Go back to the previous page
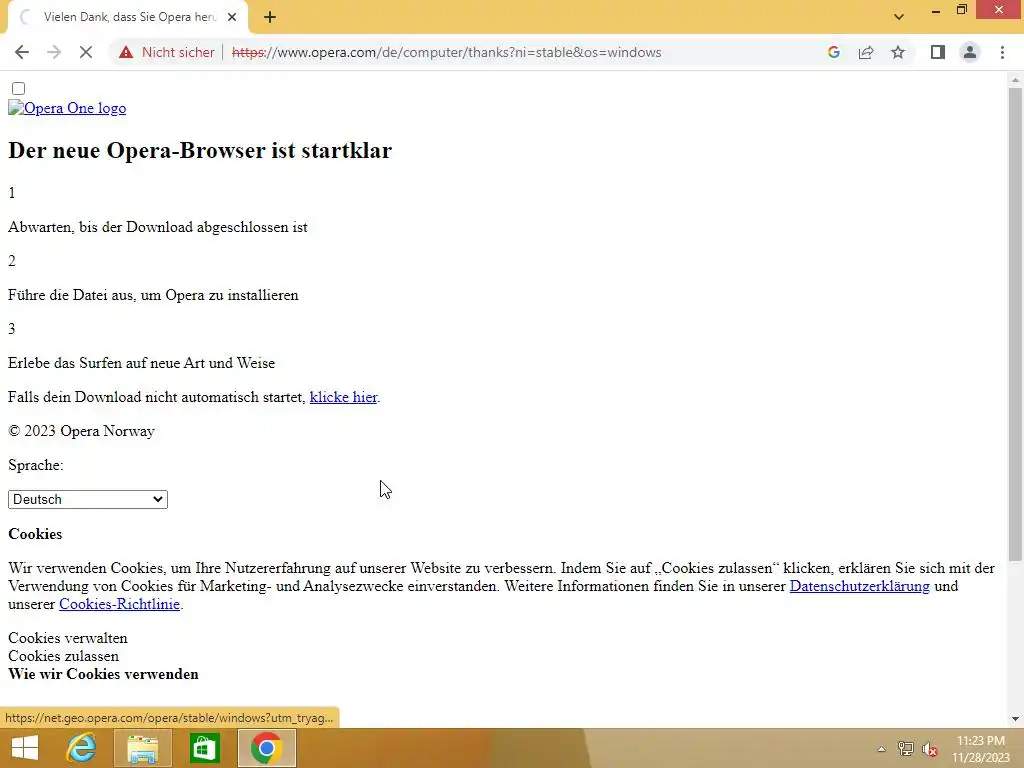Viewport: 1024px width, 768px height. pyautogui.click(x=22, y=52)
